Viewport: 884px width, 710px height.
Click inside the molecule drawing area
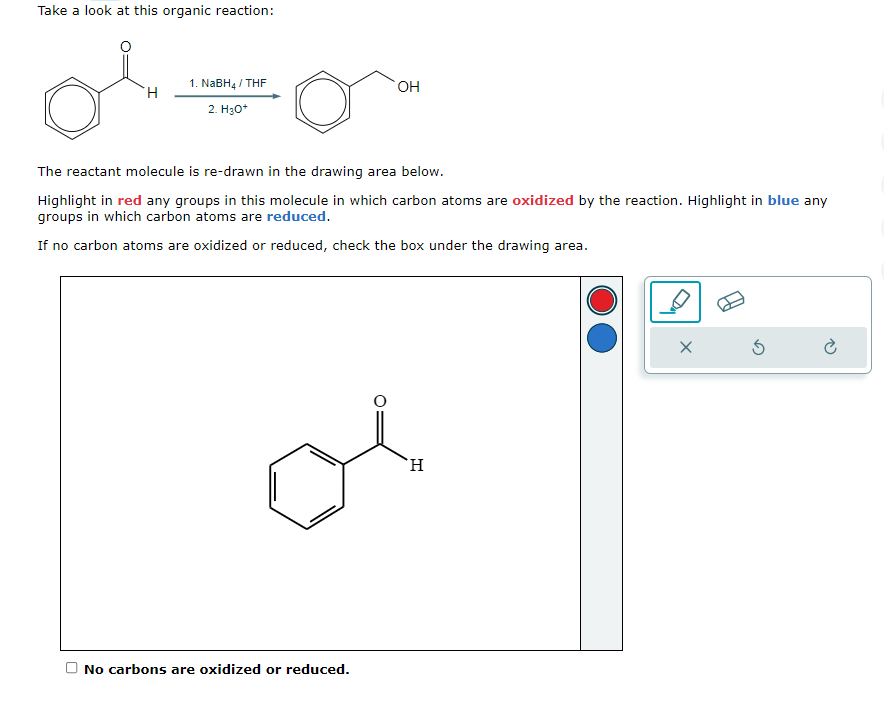(x=320, y=460)
